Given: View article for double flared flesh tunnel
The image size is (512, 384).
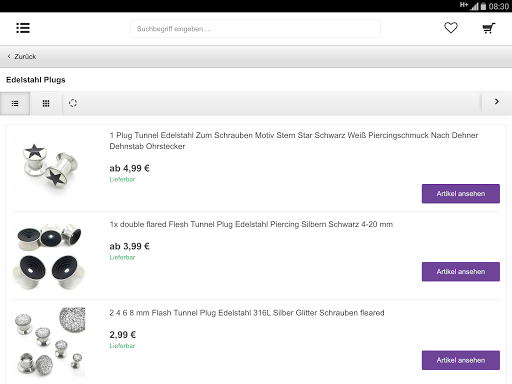Looking at the screenshot, I should pos(461,272).
